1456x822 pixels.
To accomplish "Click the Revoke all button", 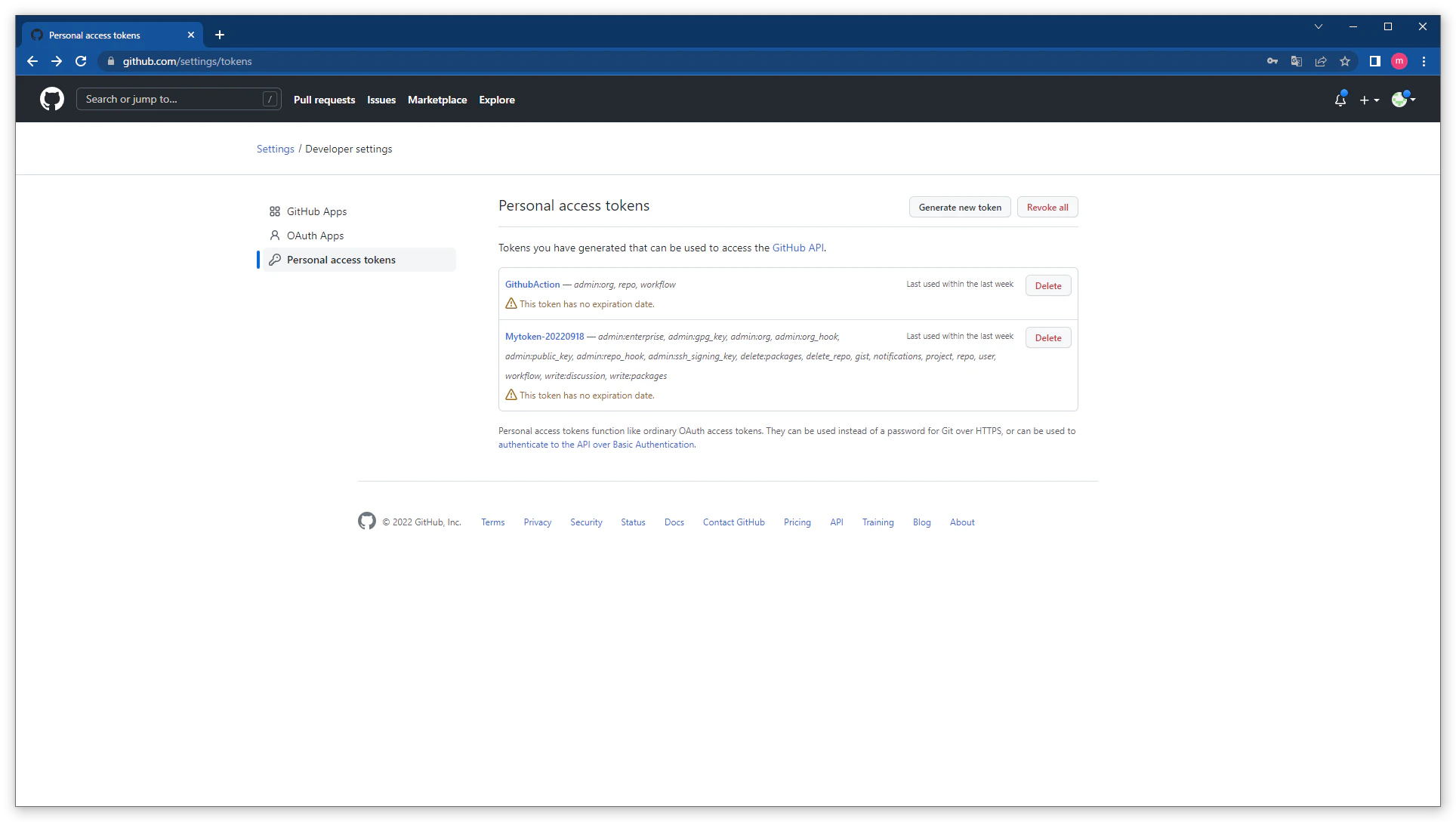I will (x=1047, y=208).
